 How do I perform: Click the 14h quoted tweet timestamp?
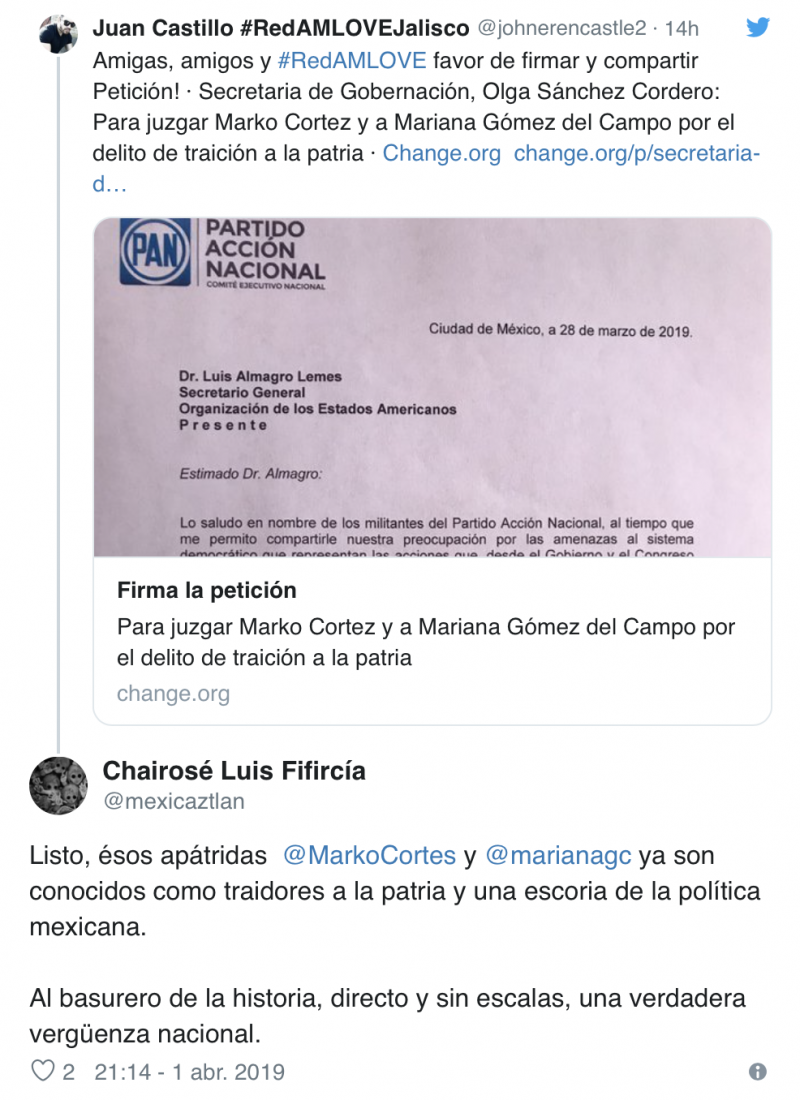681,28
